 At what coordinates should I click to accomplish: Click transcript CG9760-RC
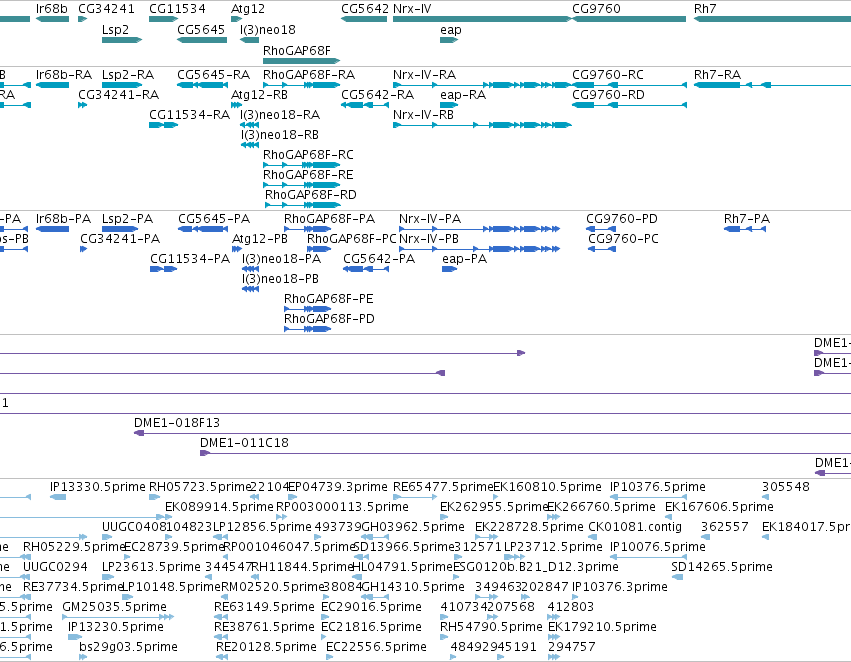[608, 74]
